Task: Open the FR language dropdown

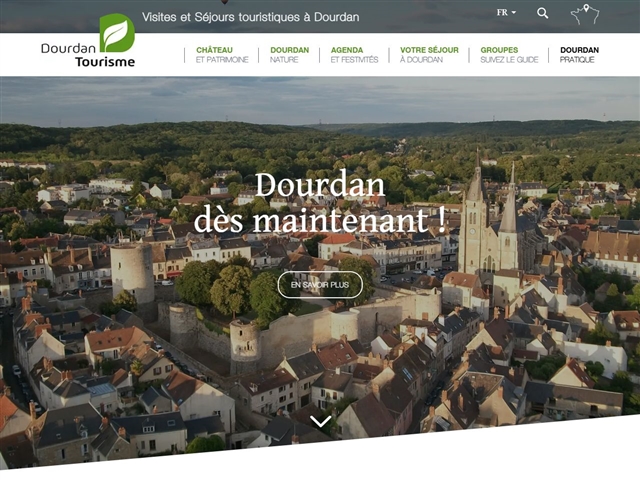Action: point(506,13)
